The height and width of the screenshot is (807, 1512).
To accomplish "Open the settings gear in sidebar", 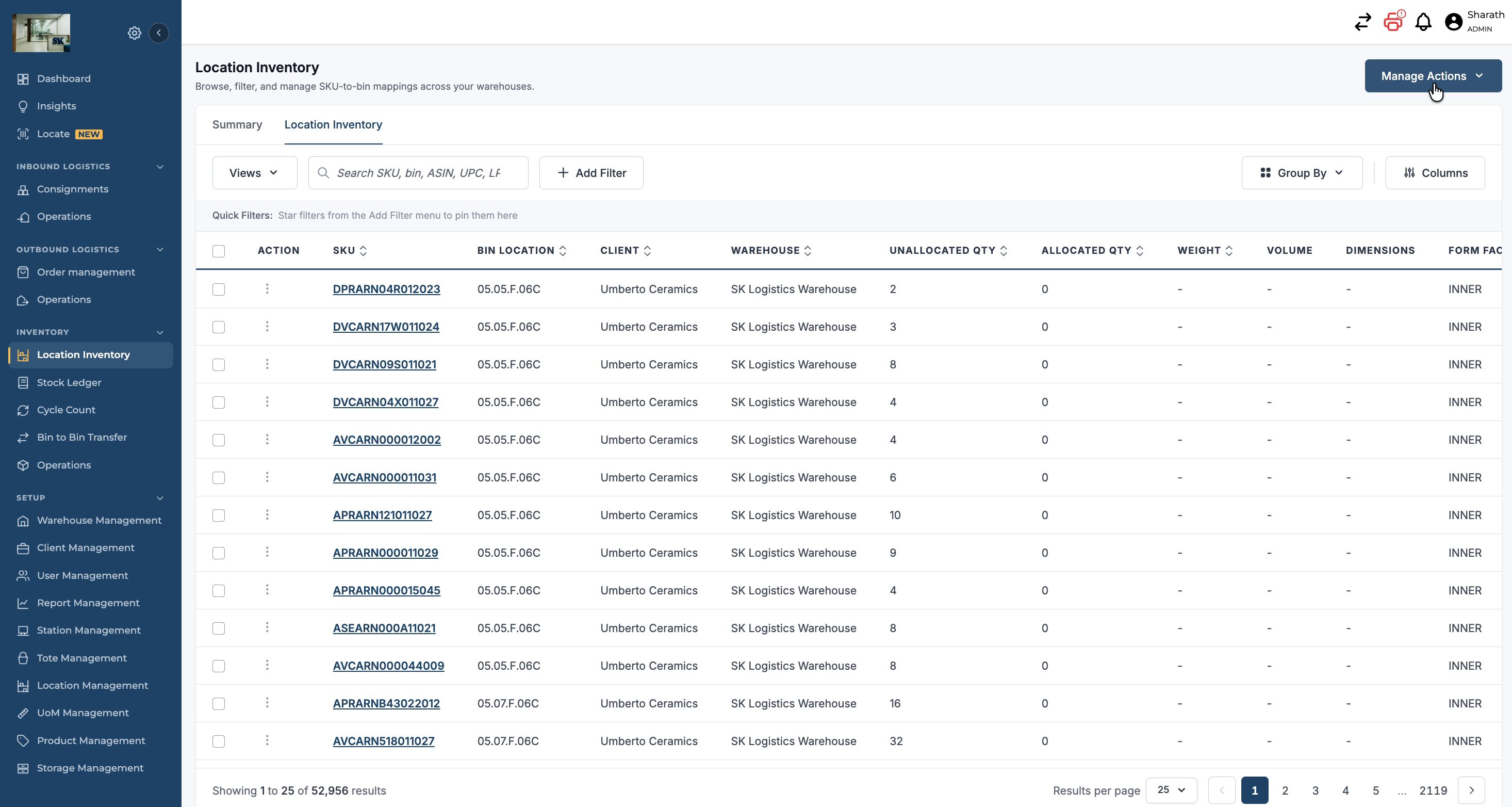I will pyautogui.click(x=135, y=33).
